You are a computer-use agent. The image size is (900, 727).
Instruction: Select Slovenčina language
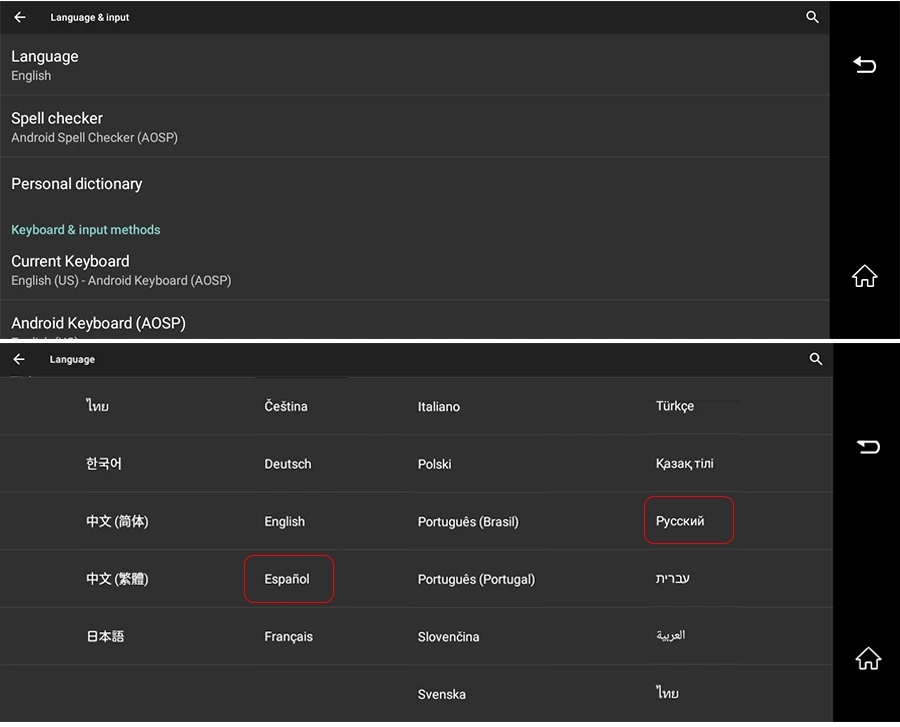click(x=448, y=636)
